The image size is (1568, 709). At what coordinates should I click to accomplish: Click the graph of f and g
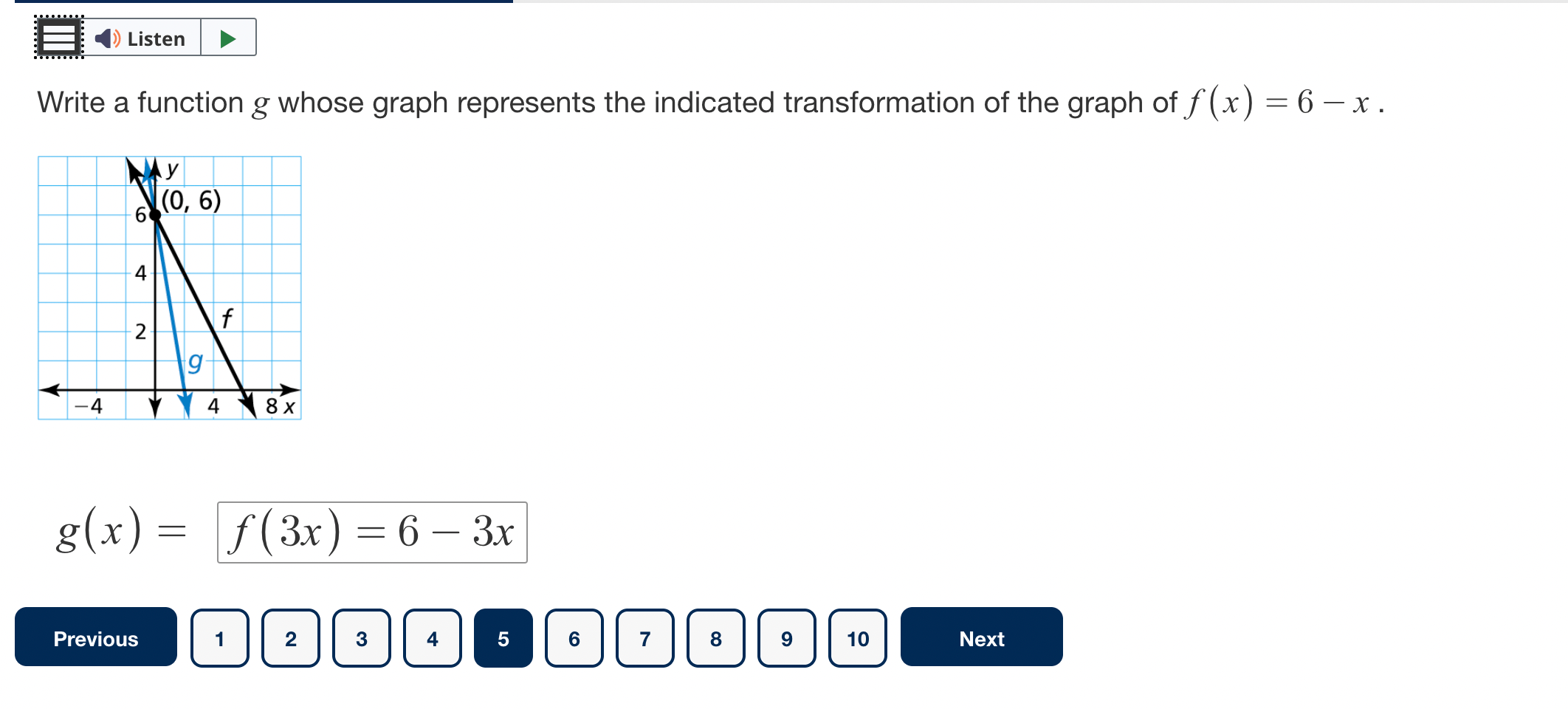tap(170, 288)
